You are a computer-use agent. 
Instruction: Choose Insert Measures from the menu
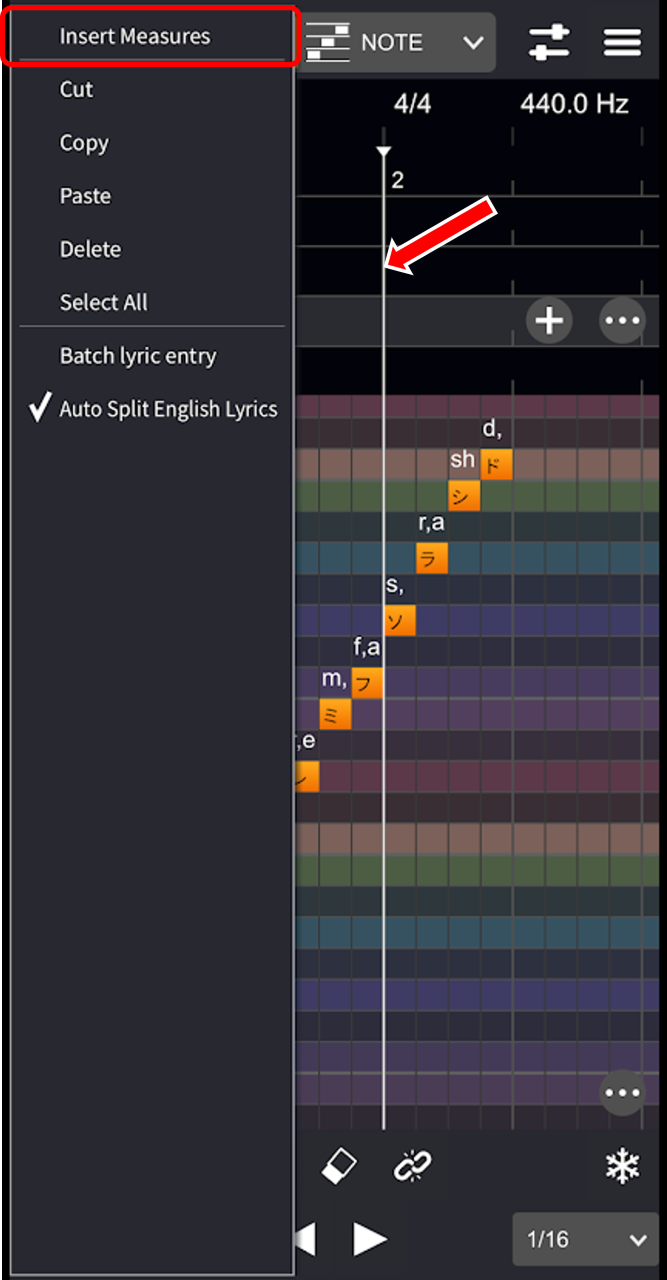[135, 37]
